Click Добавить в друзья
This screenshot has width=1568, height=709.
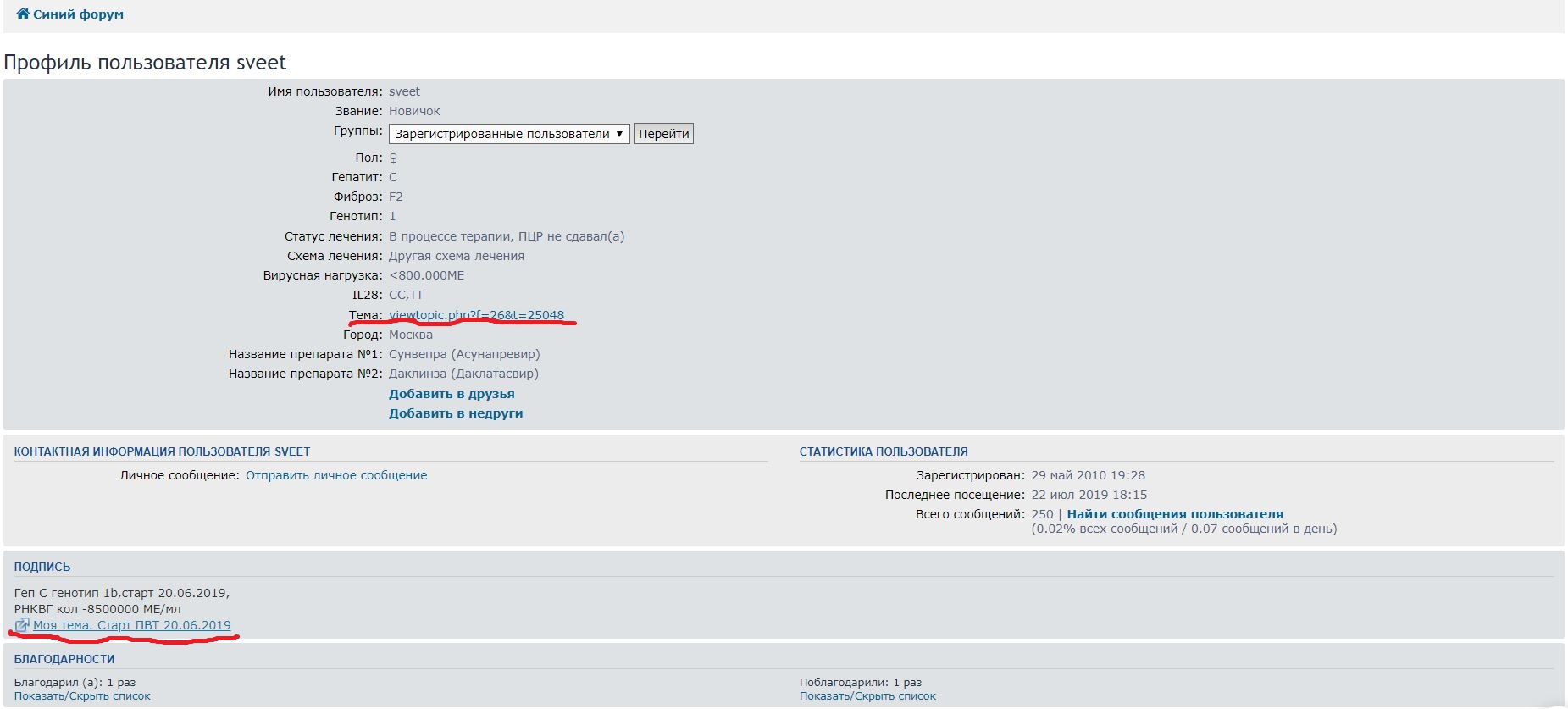point(452,394)
